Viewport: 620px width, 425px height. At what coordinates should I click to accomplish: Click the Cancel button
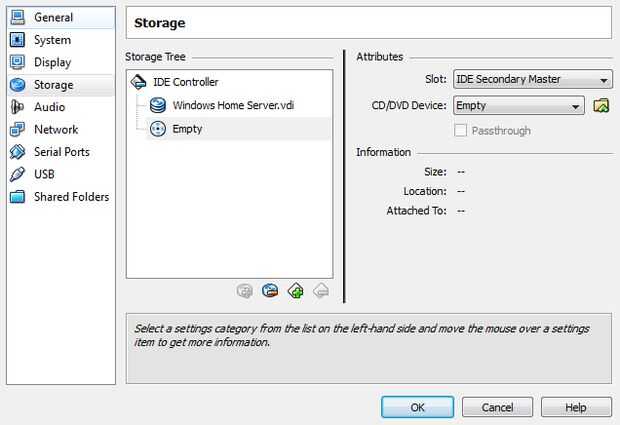point(497,407)
